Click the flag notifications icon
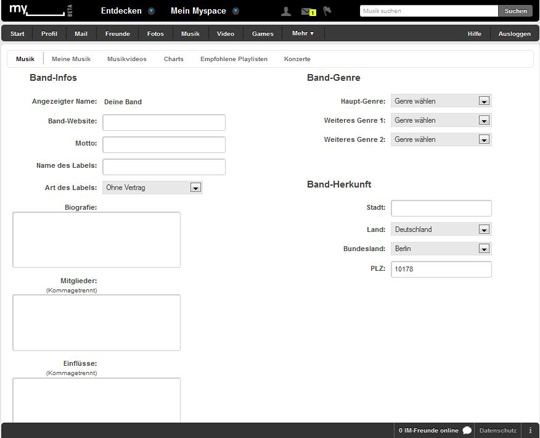The height and width of the screenshot is (438, 540). point(327,11)
